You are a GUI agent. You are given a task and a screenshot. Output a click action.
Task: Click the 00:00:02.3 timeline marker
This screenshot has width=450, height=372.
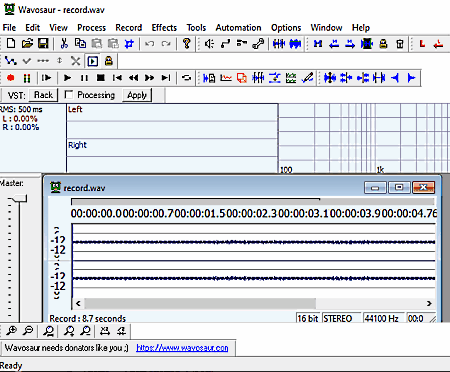[x=252, y=213]
